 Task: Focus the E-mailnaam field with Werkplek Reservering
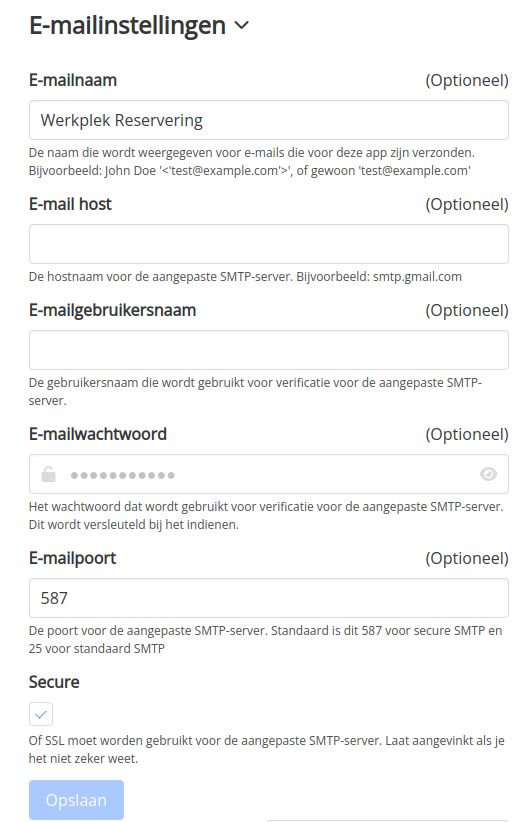tap(268, 120)
